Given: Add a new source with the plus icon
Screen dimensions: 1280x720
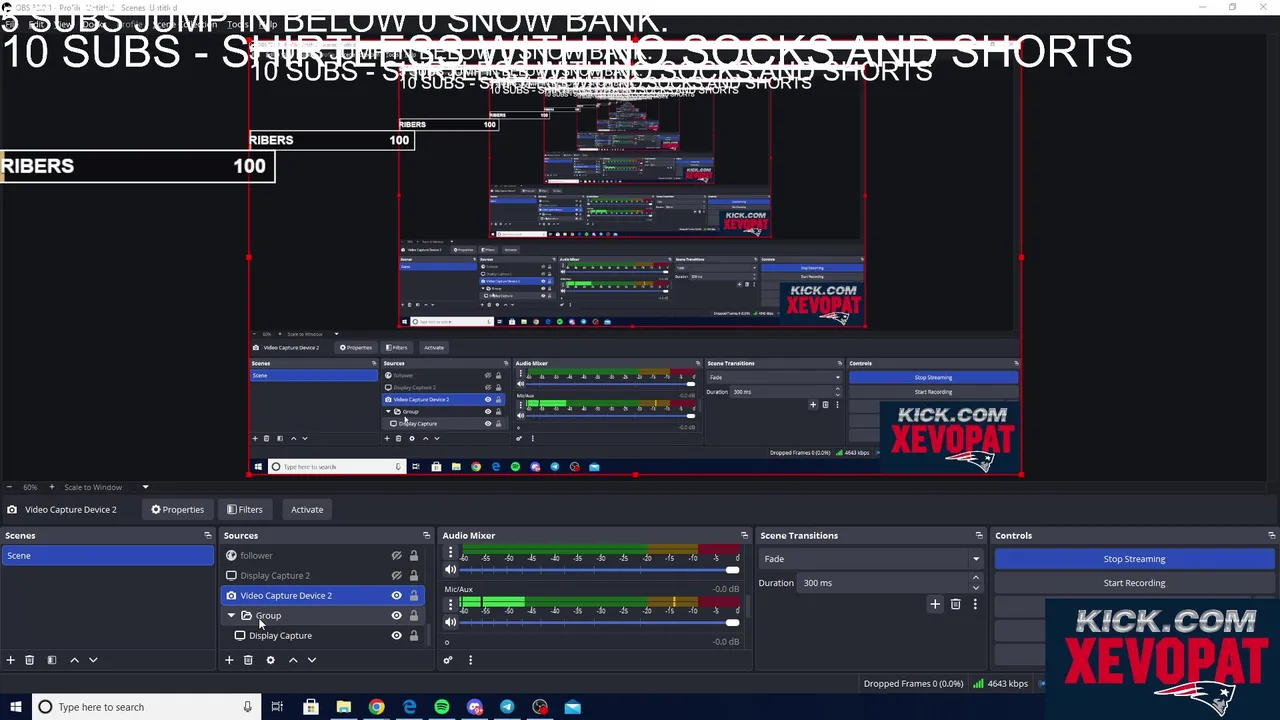Looking at the screenshot, I should (229, 660).
